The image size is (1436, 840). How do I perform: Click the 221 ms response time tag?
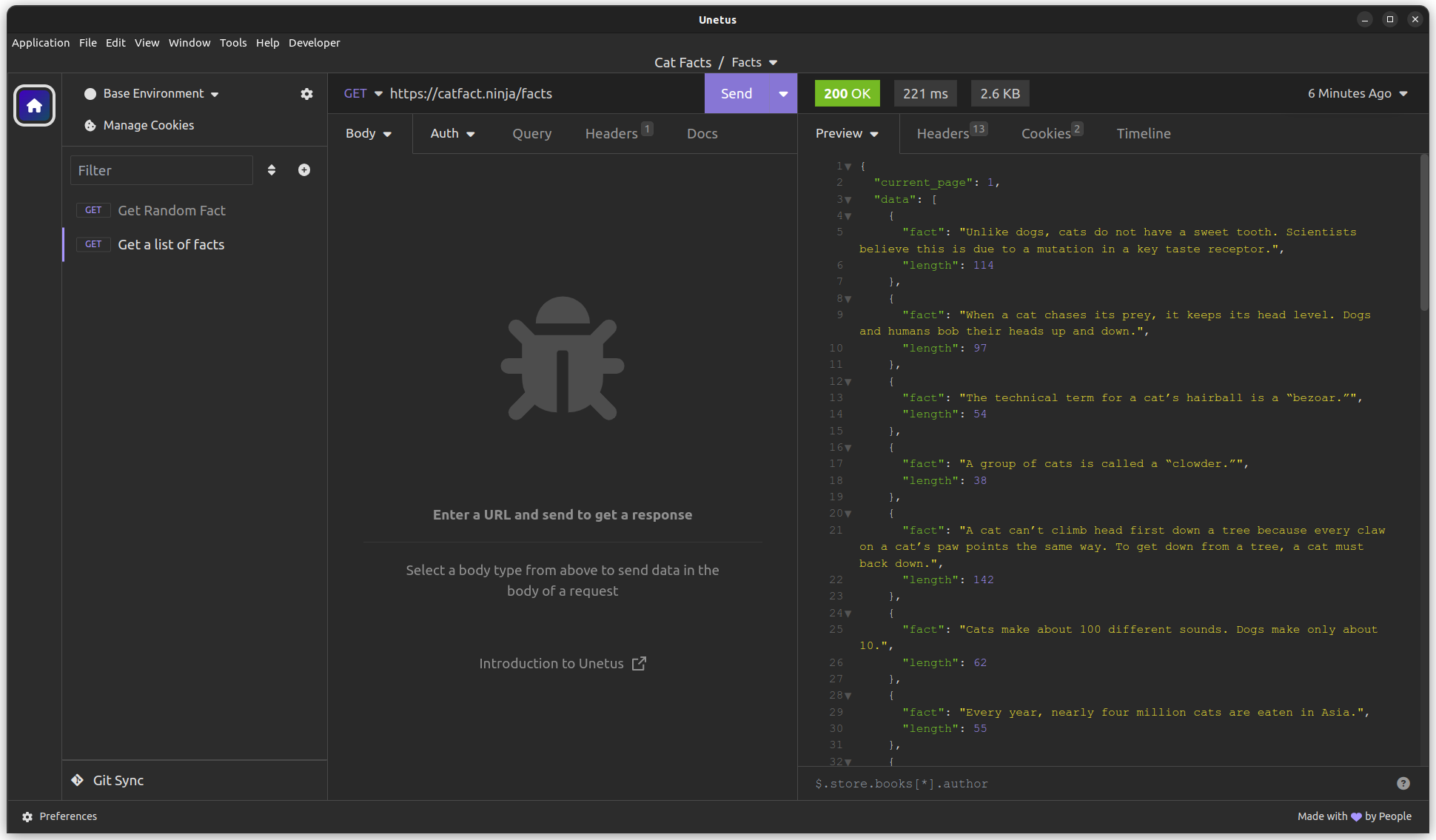925,93
